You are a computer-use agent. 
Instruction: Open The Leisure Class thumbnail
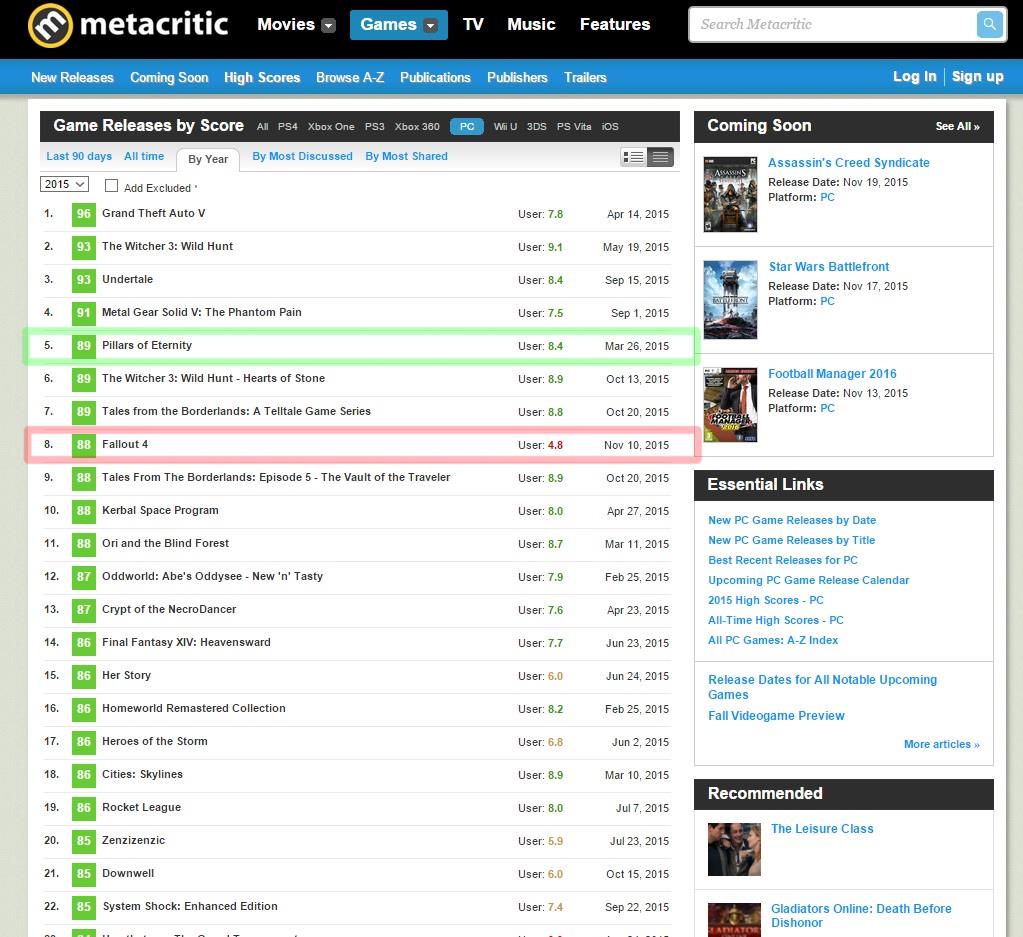[734, 849]
